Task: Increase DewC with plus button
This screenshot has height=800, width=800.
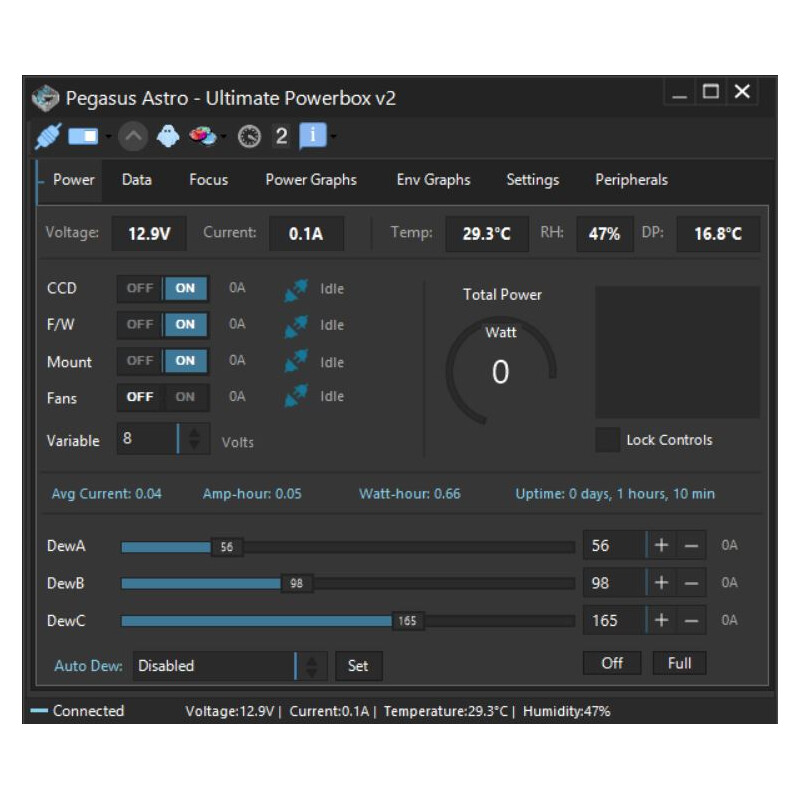Action: point(661,620)
